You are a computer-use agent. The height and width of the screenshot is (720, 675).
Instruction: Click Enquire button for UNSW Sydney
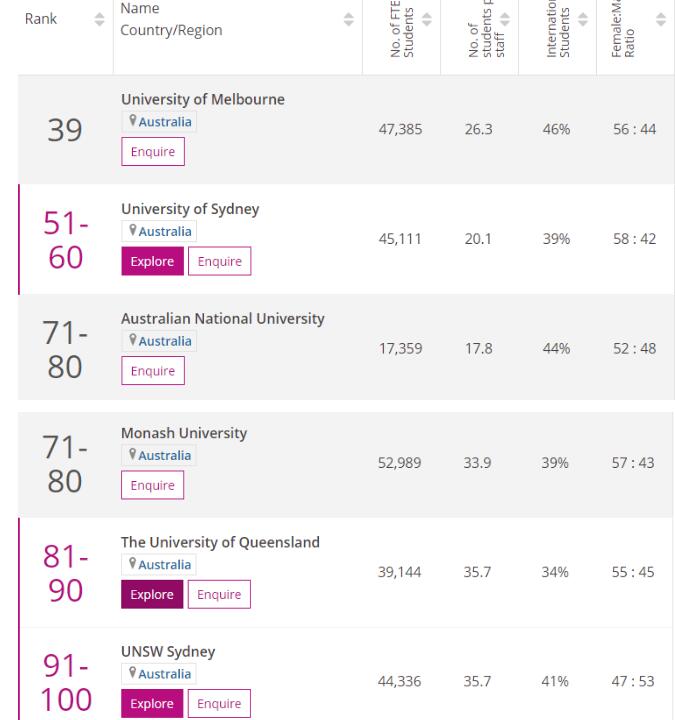click(x=220, y=704)
